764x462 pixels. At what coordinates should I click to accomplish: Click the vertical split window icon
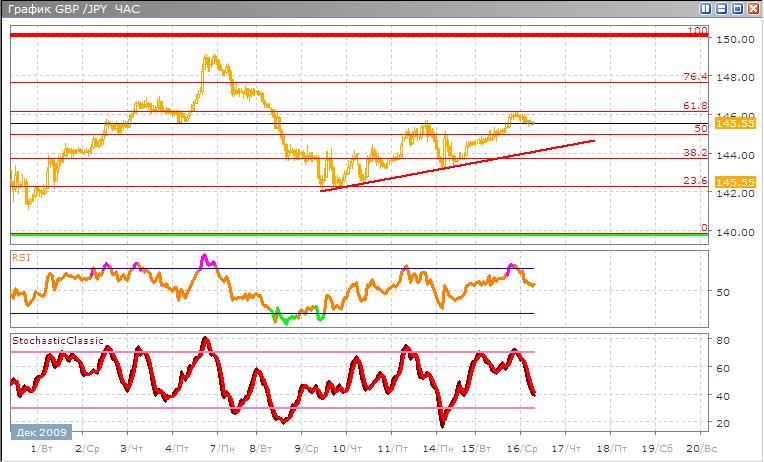point(705,9)
